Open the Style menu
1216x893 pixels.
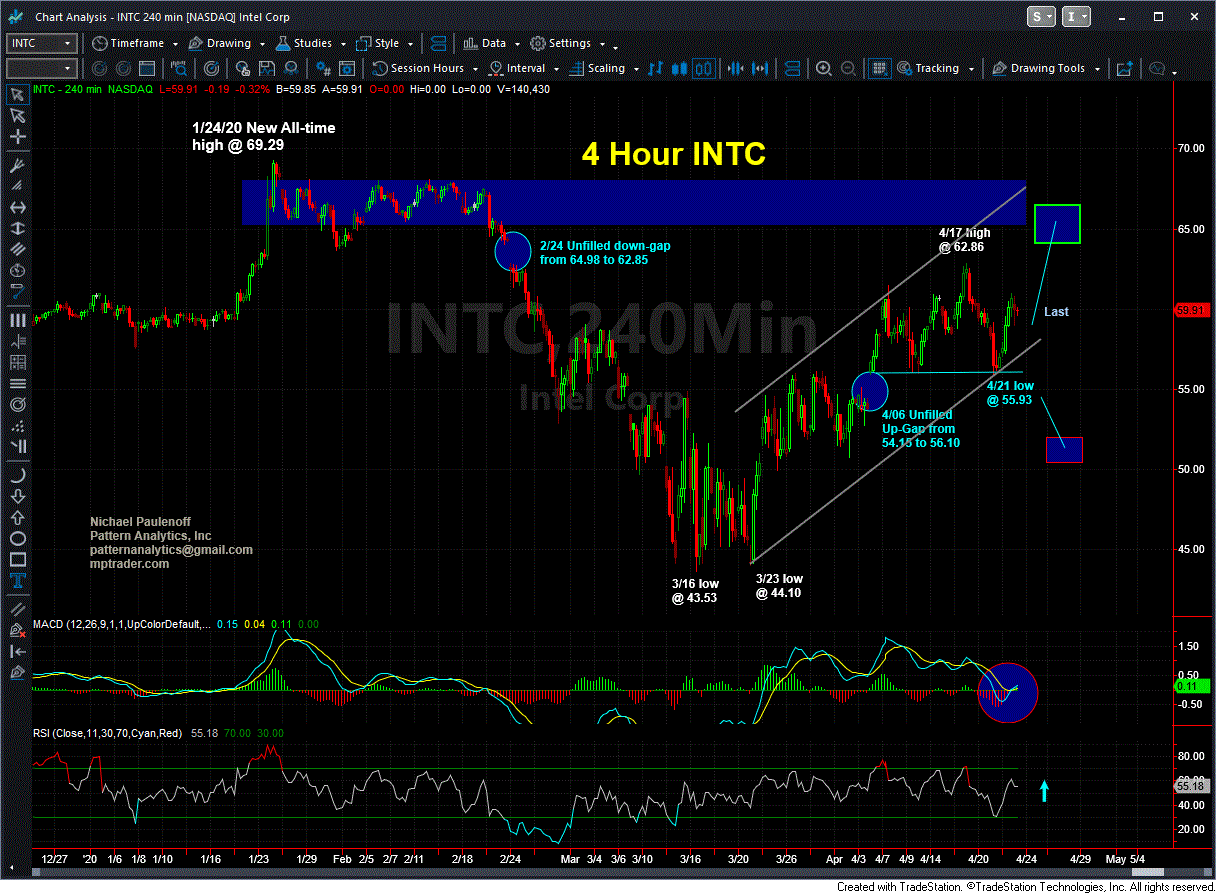pyautogui.click(x=379, y=44)
